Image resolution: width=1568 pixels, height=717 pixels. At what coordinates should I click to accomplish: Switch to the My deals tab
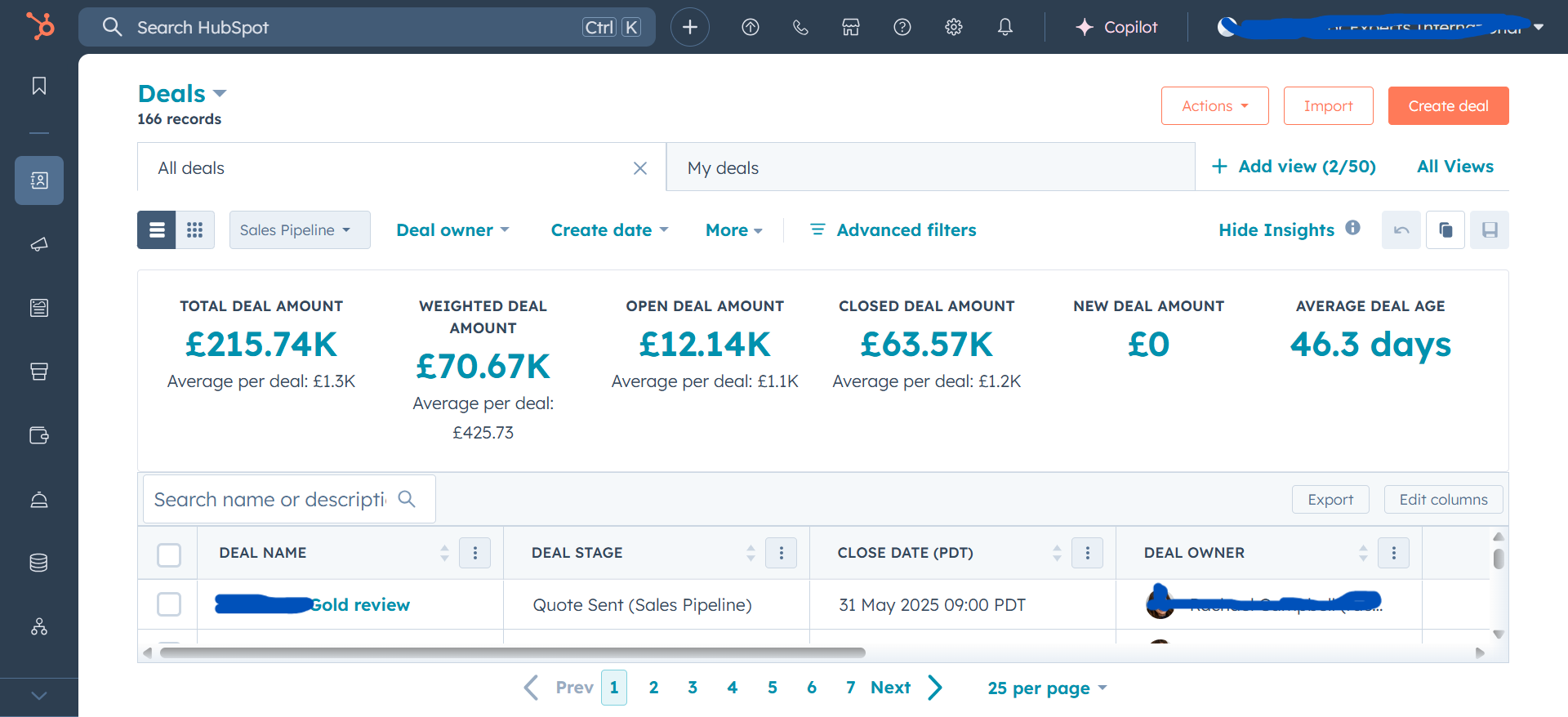pyautogui.click(x=931, y=167)
